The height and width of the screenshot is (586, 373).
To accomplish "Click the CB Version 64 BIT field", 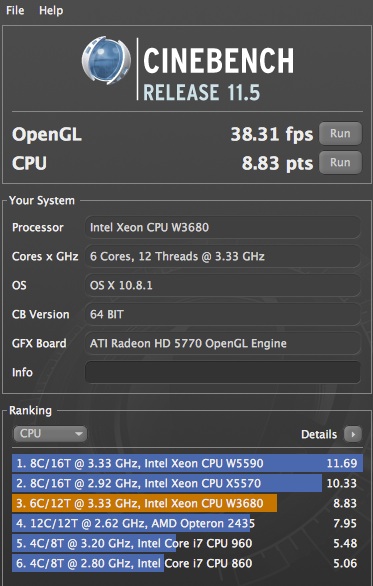I will pyautogui.click(x=223, y=314).
